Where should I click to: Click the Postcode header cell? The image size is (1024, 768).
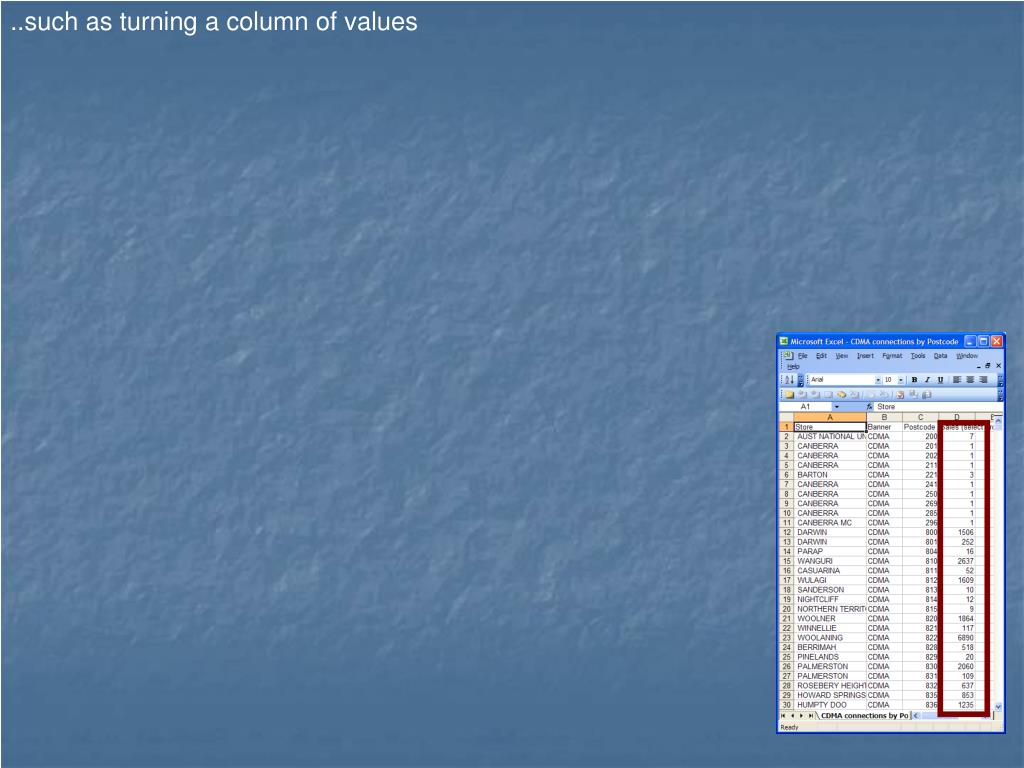coord(920,427)
